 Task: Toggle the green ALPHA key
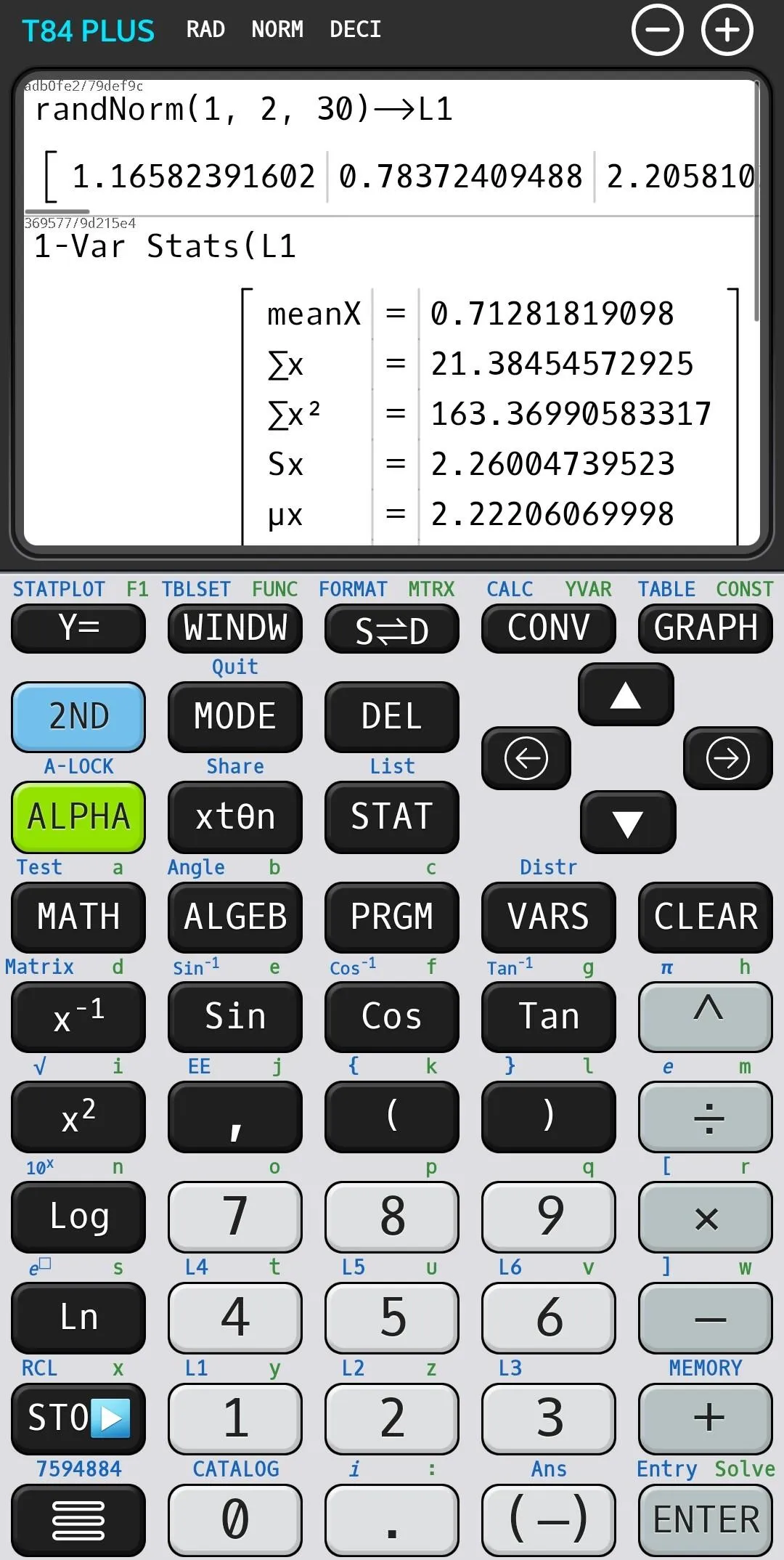(78, 817)
